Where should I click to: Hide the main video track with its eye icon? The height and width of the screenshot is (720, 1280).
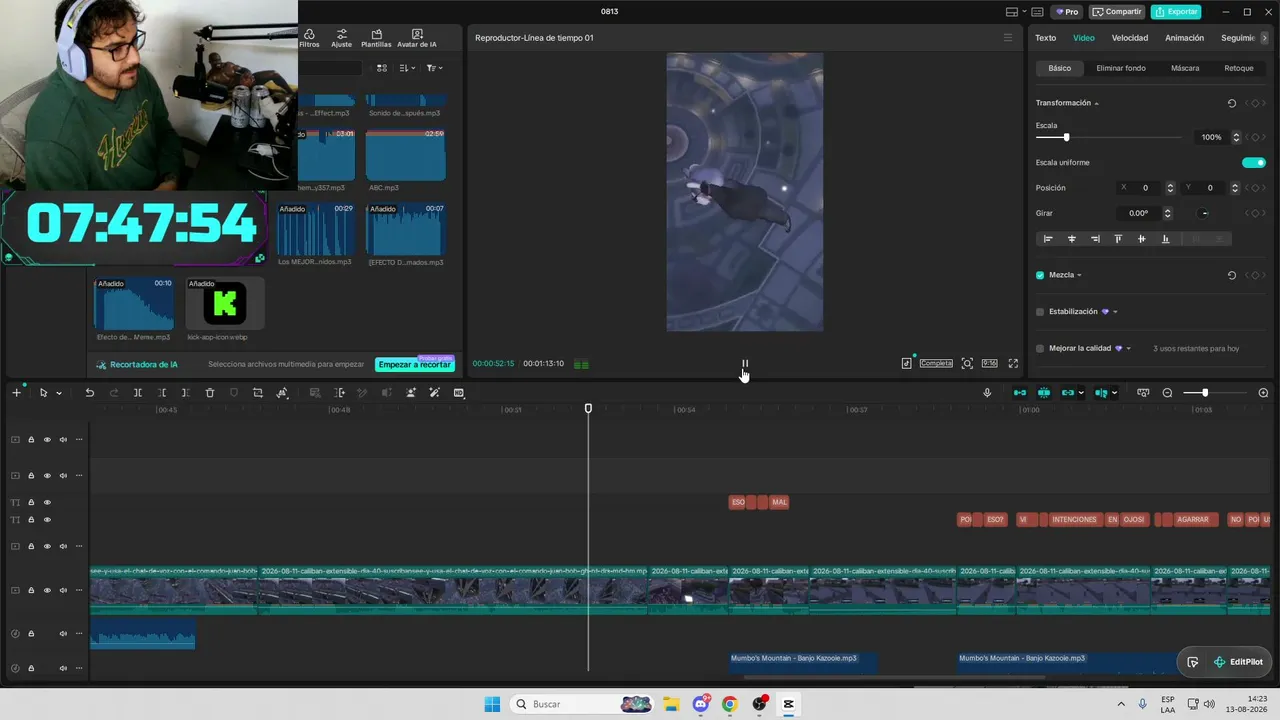(x=47, y=590)
